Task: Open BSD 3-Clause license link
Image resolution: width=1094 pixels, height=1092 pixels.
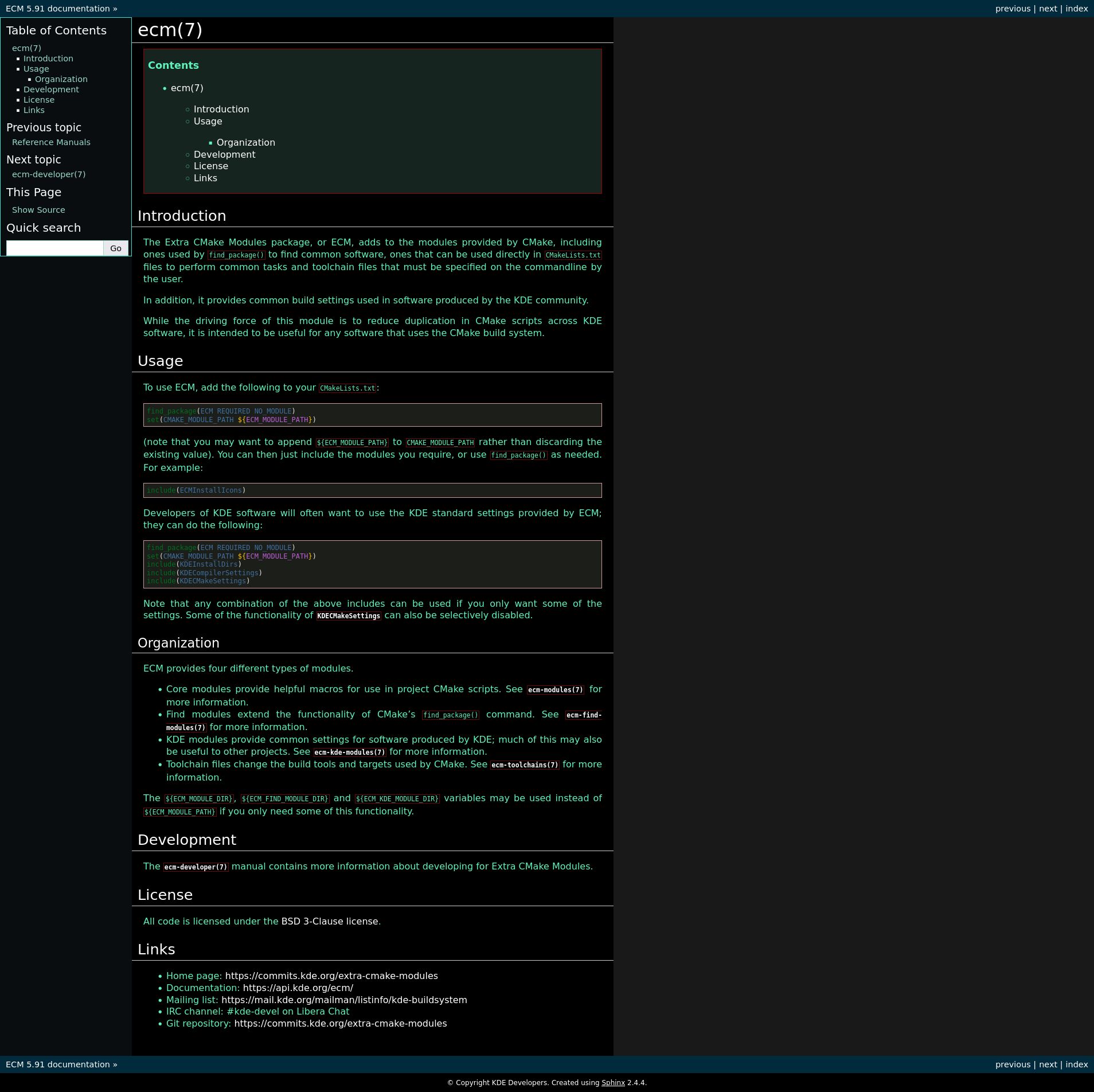Action: [x=330, y=922]
